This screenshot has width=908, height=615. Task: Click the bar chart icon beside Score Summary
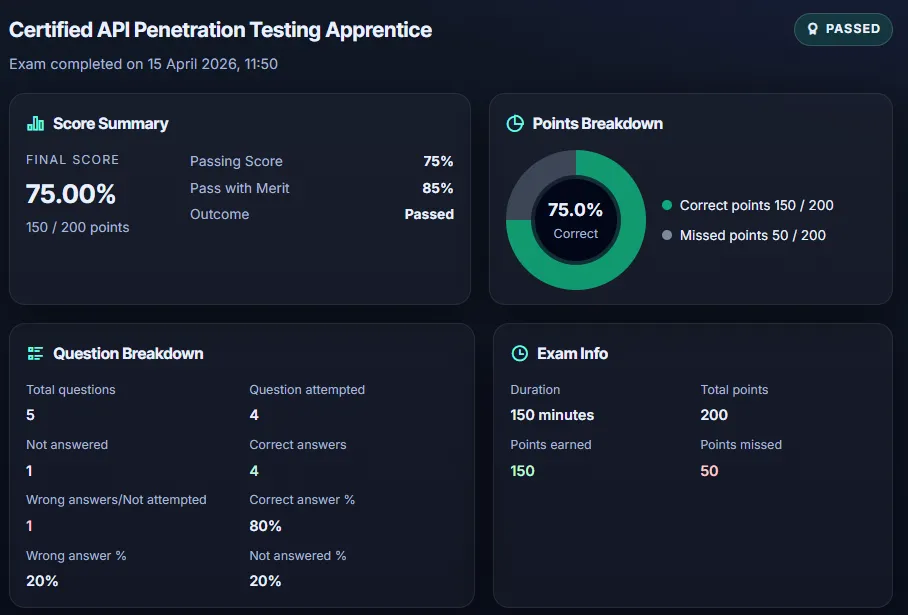[x=36, y=124]
